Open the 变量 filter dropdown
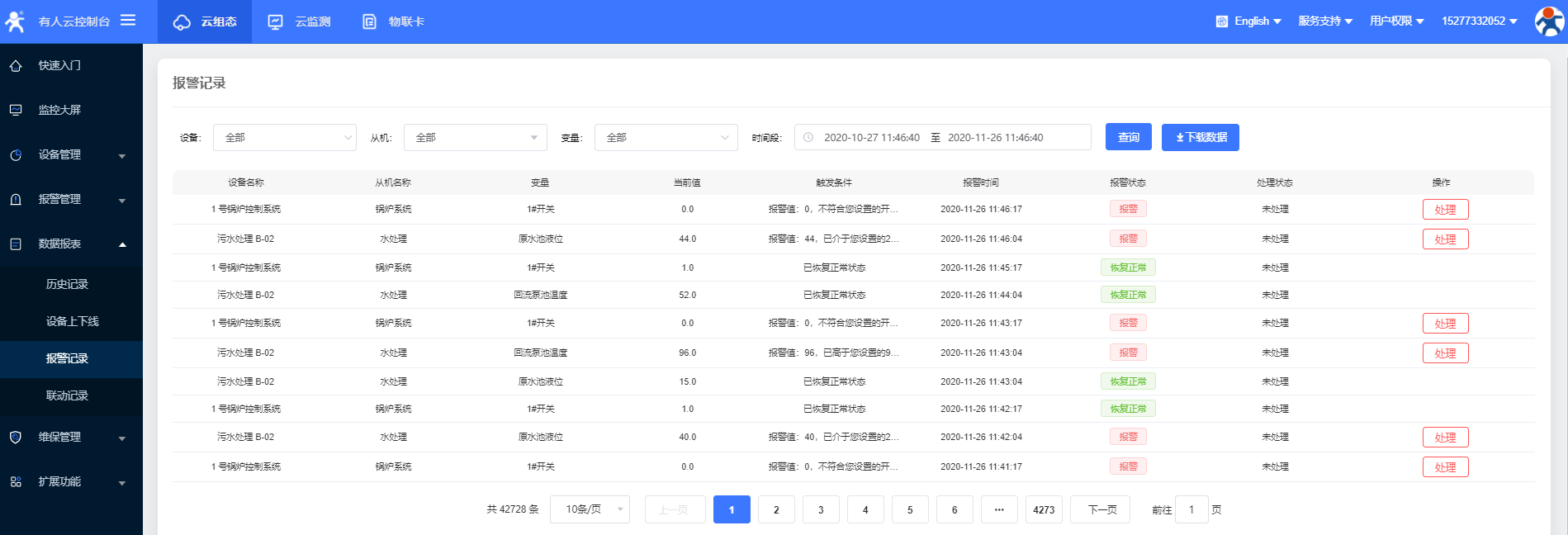1568x535 pixels. (666, 138)
